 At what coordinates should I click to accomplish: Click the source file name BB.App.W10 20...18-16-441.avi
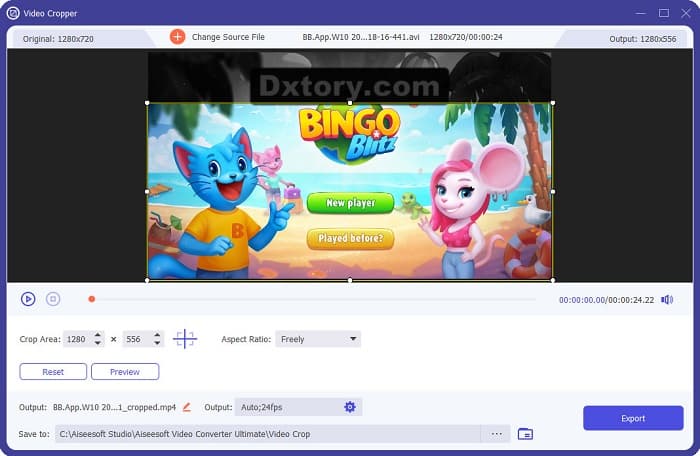[361, 37]
